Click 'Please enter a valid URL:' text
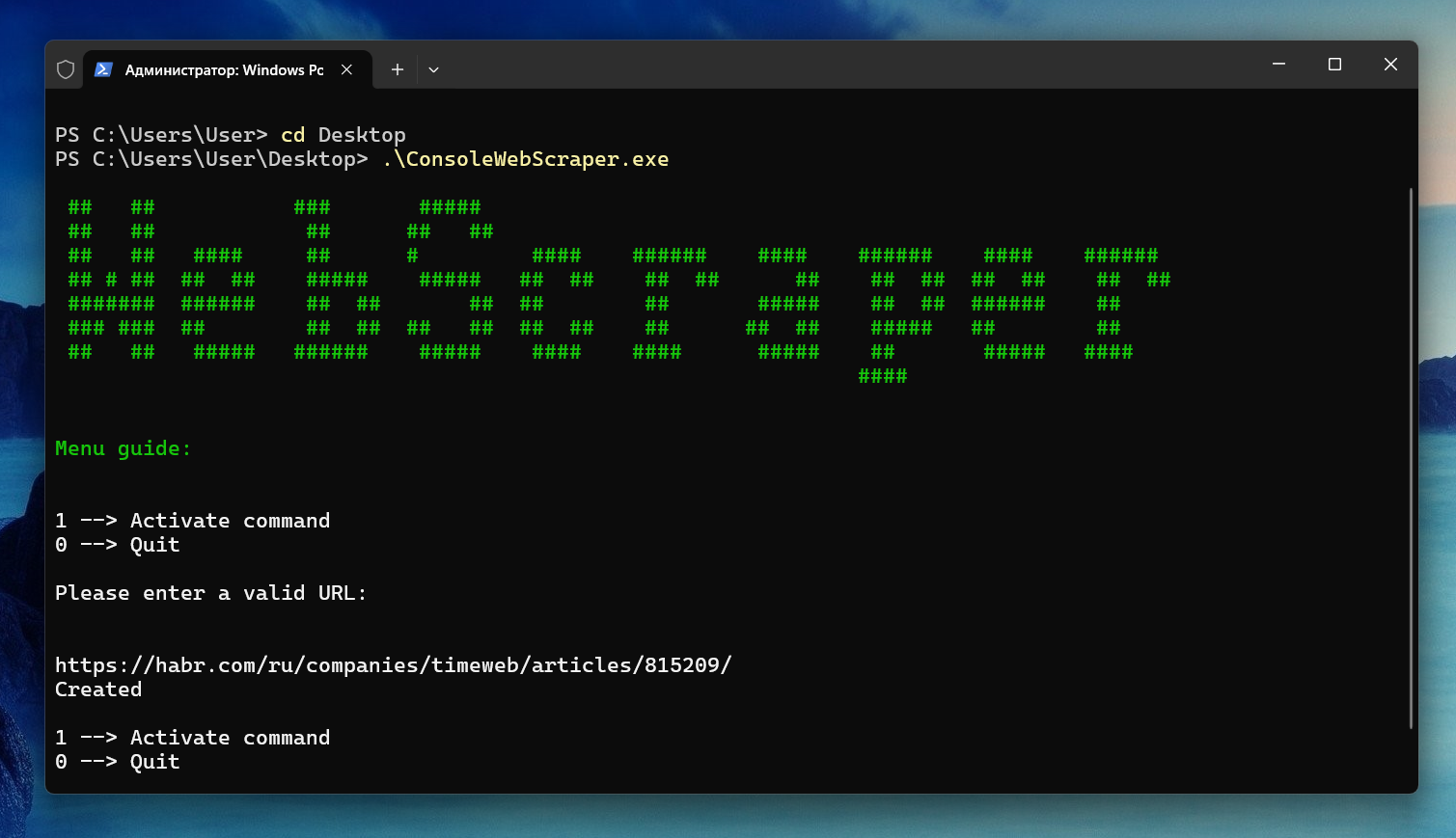Image resolution: width=1456 pixels, height=838 pixels. coord(210,593)
